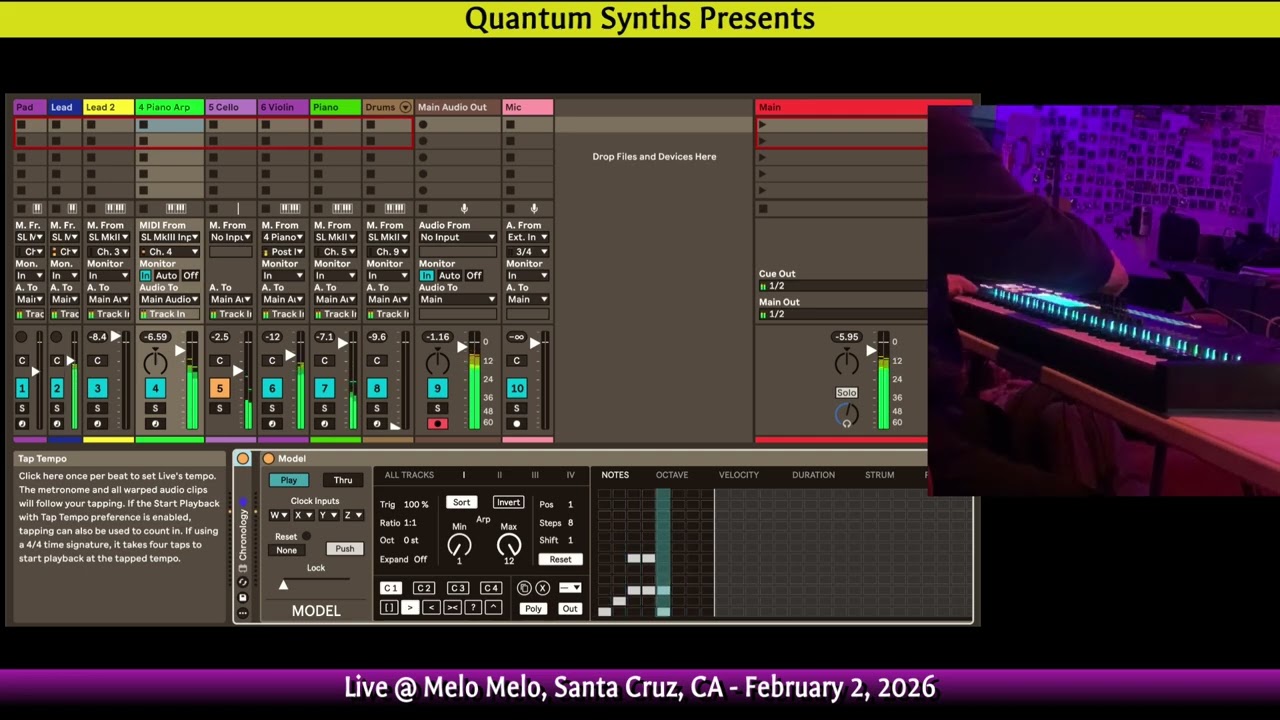Adjust the Lock slider handle

tap(283, 585)
